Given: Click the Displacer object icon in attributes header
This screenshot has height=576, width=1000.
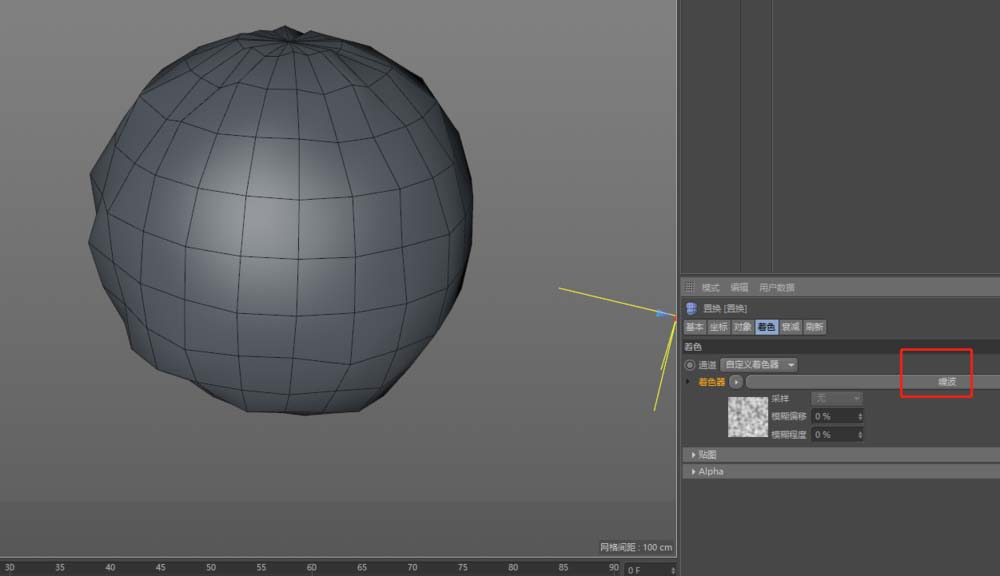Looking at the screenshot, I should click(x=691, y=308).
